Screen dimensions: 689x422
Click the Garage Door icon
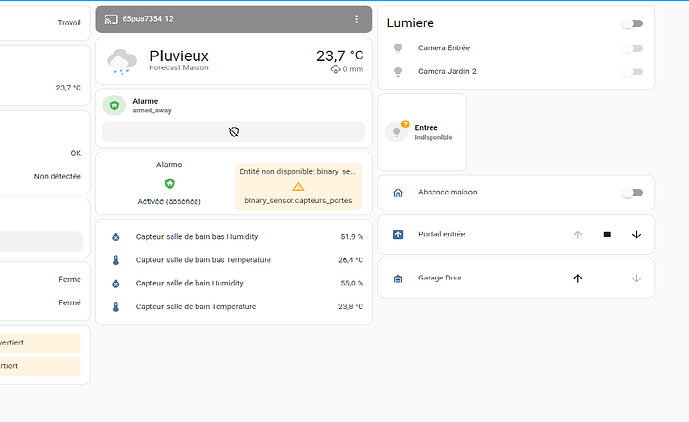coord(398,278)
